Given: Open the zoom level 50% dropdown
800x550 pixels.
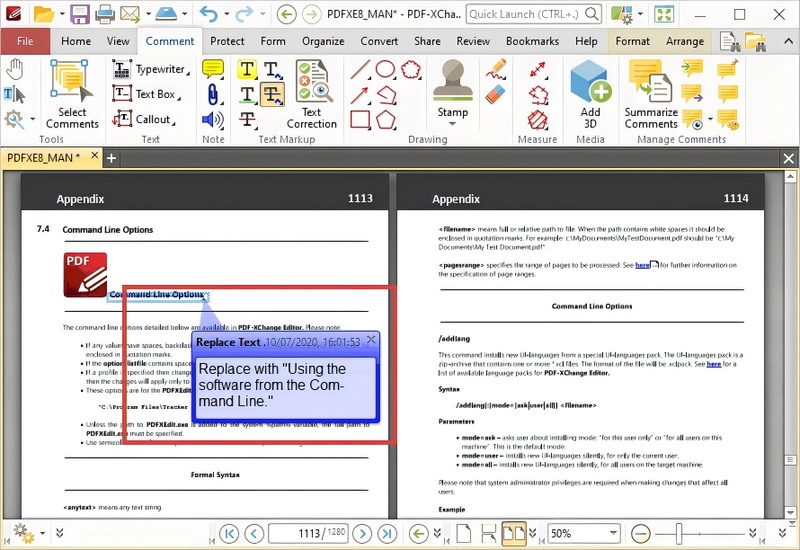Looking at the screenshot, I should (x=613, y=534).
